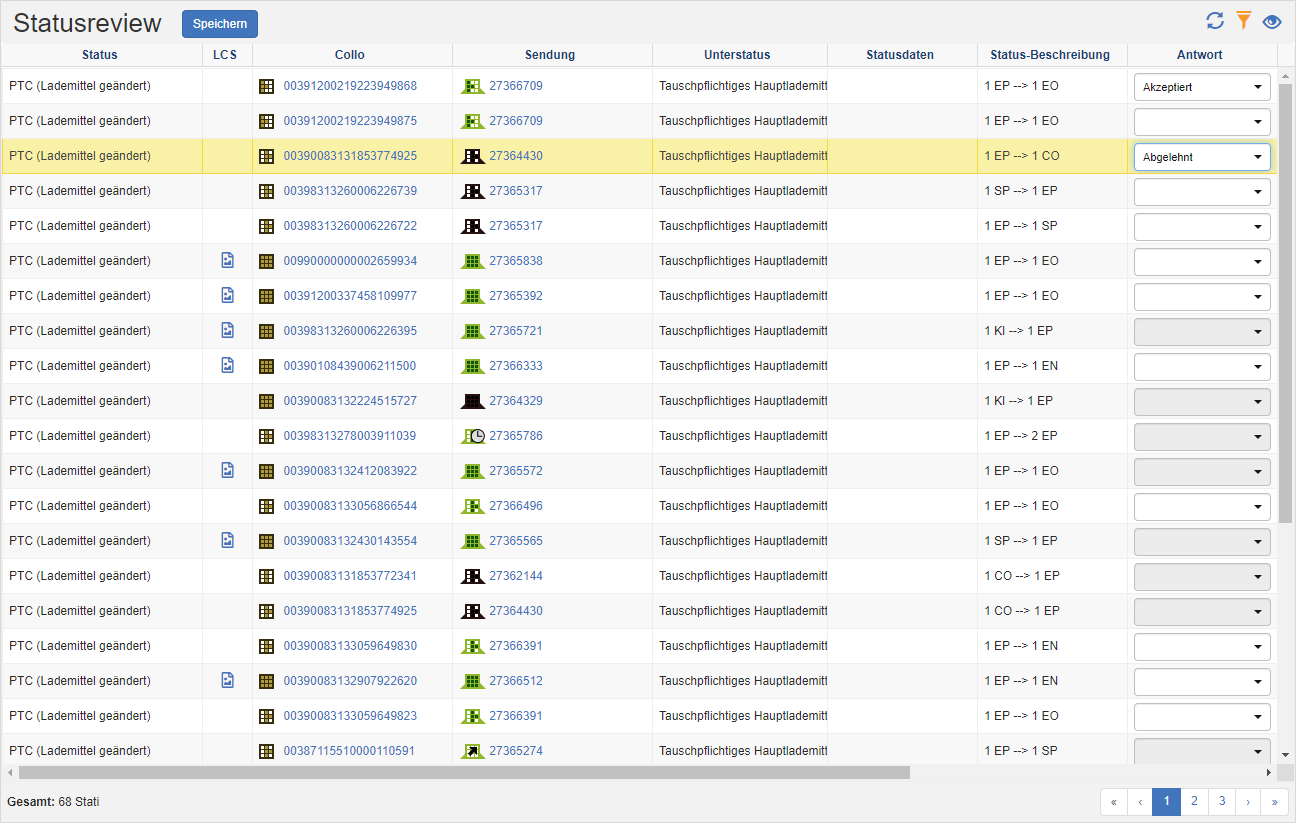The width and height of the screenshot is (1296, 823).
Task: Click shipment icon next to 27365786
Action: click(x=472, y=436)
